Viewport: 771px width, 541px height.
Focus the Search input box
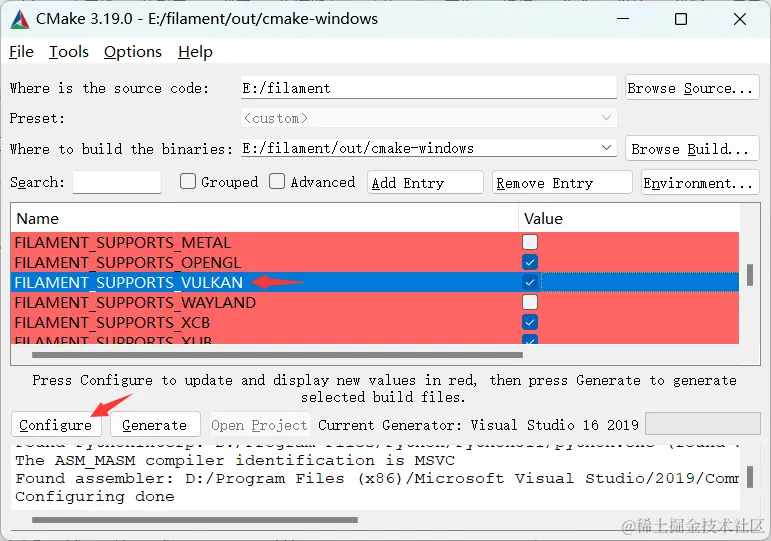click(x=117, y=182)
